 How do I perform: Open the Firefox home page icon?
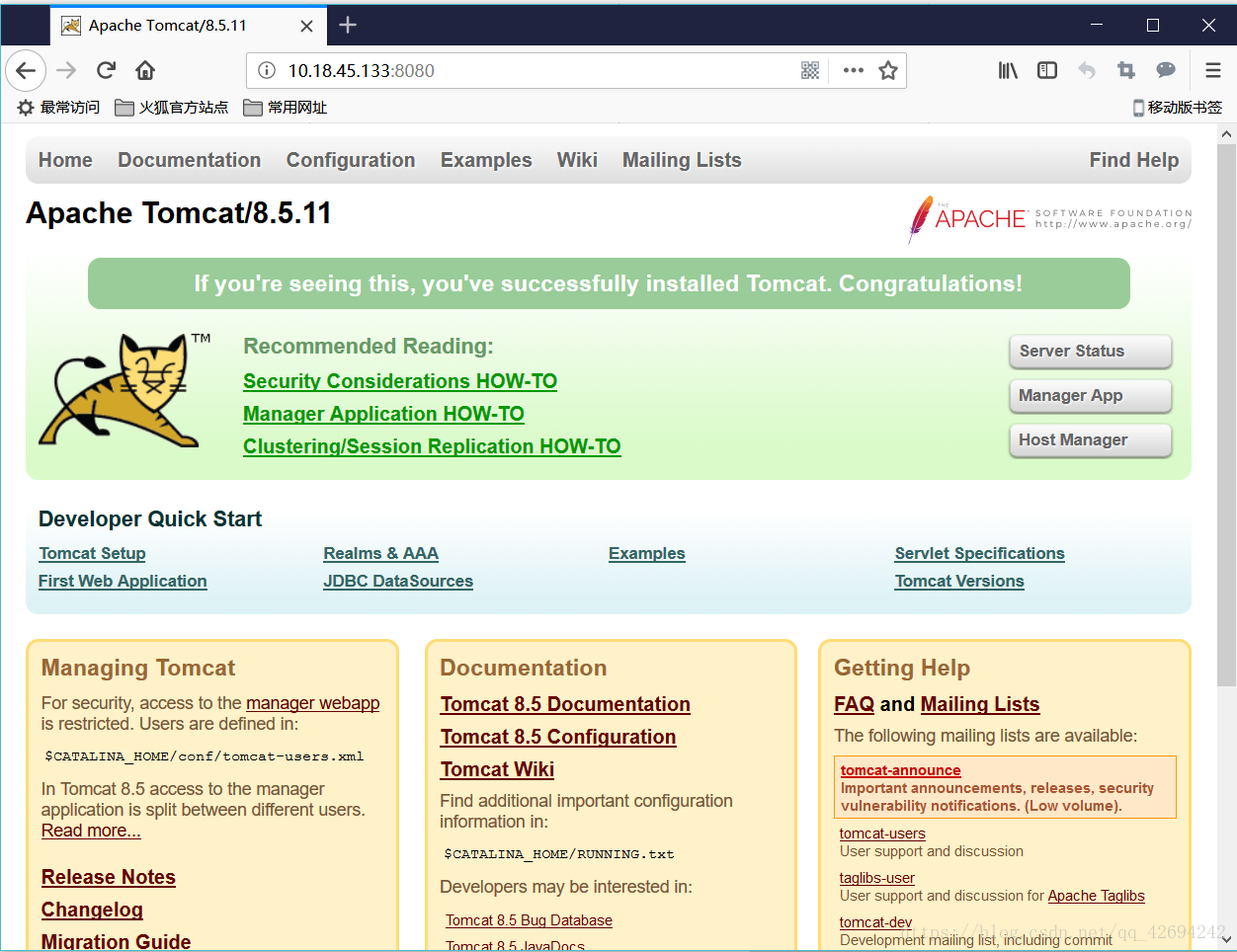tap(144, 70)
